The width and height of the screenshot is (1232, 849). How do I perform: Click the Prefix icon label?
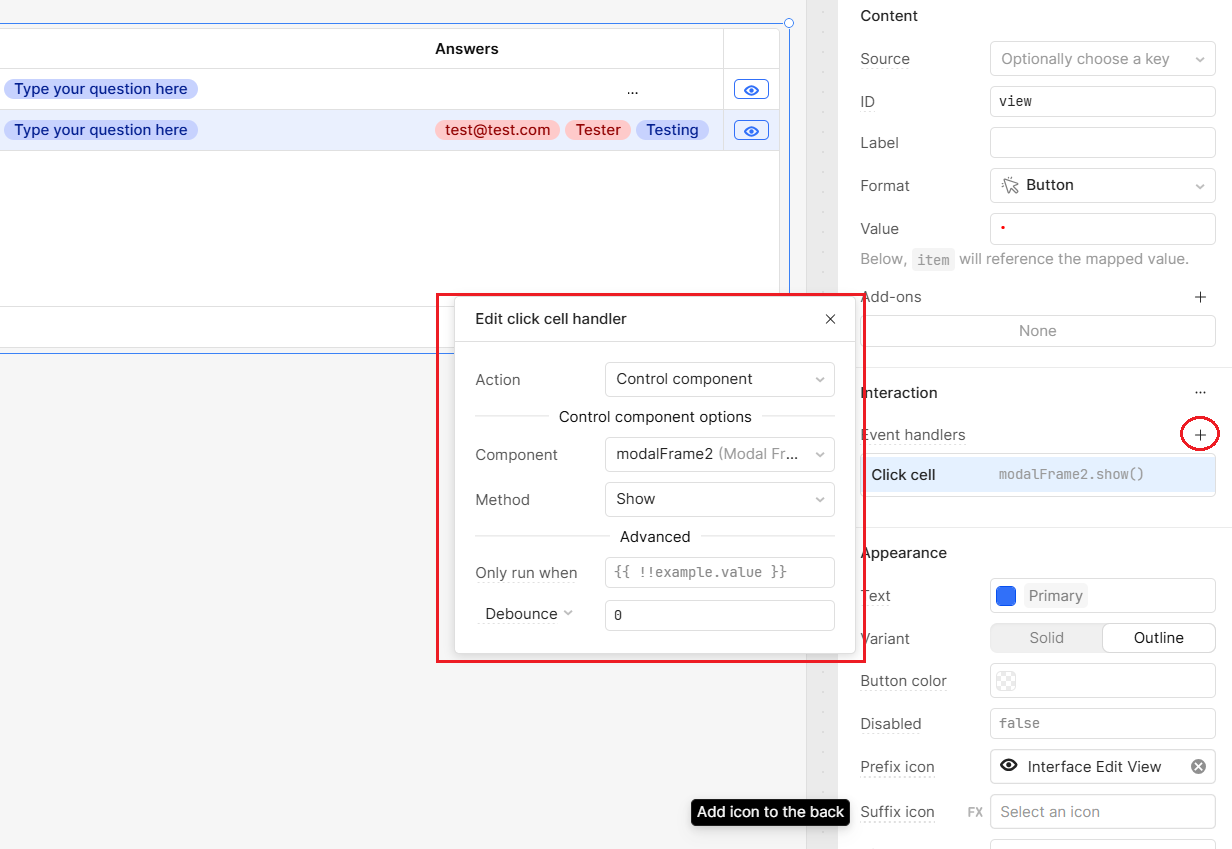click(897, 767)
